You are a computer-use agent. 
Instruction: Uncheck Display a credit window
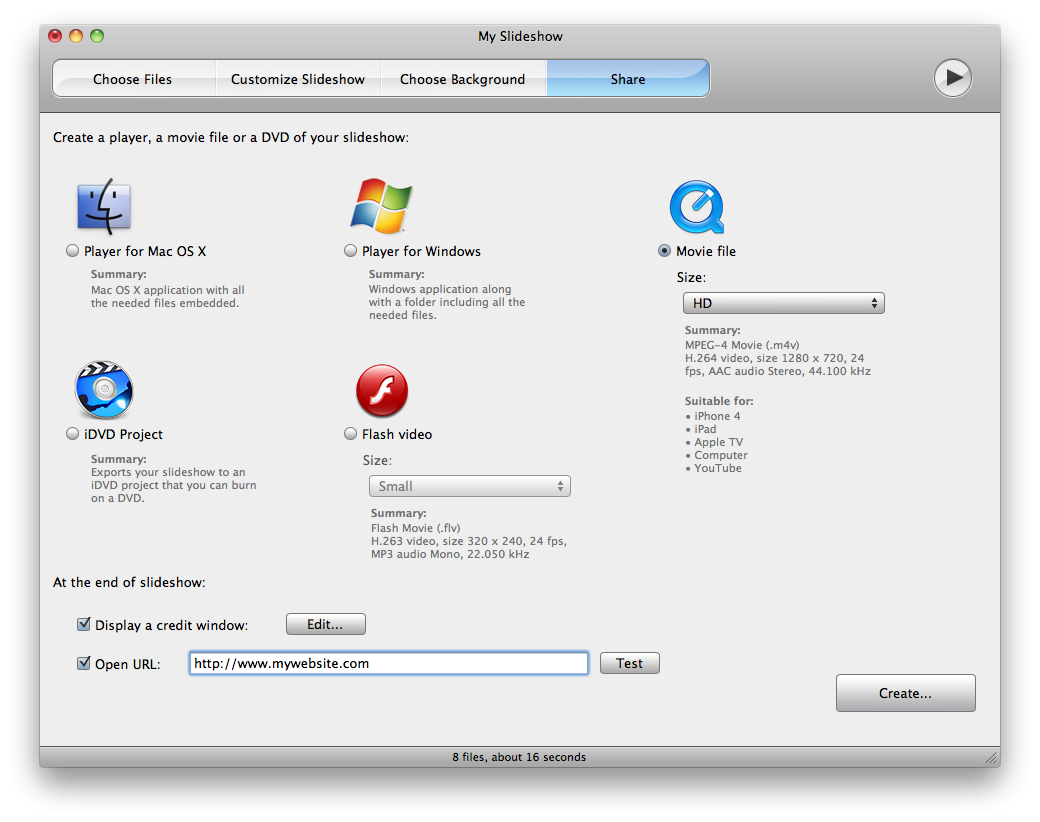point(84,625)
